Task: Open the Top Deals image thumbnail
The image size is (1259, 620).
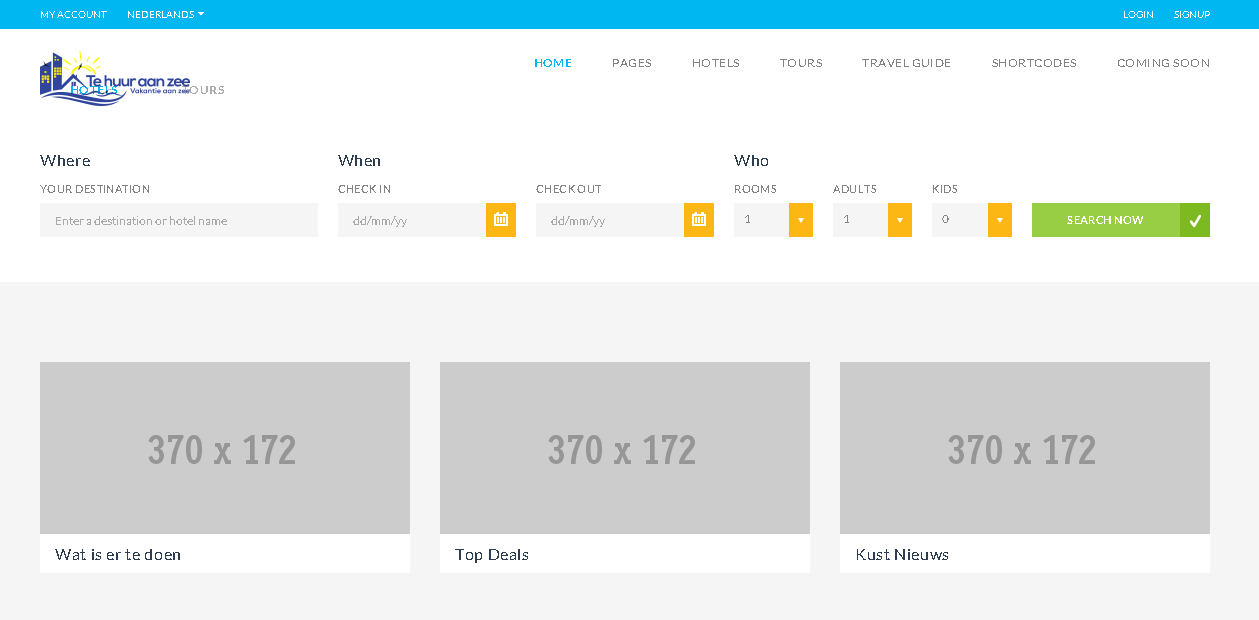Action: [x=625, y=448]
